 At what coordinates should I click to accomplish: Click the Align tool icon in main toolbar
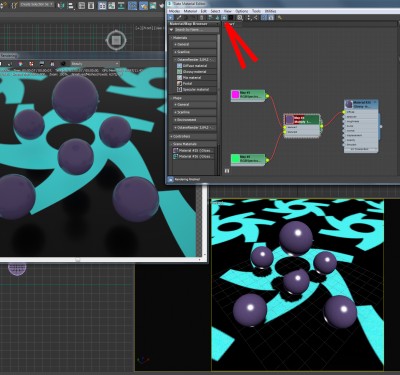[x=71, y=6]
